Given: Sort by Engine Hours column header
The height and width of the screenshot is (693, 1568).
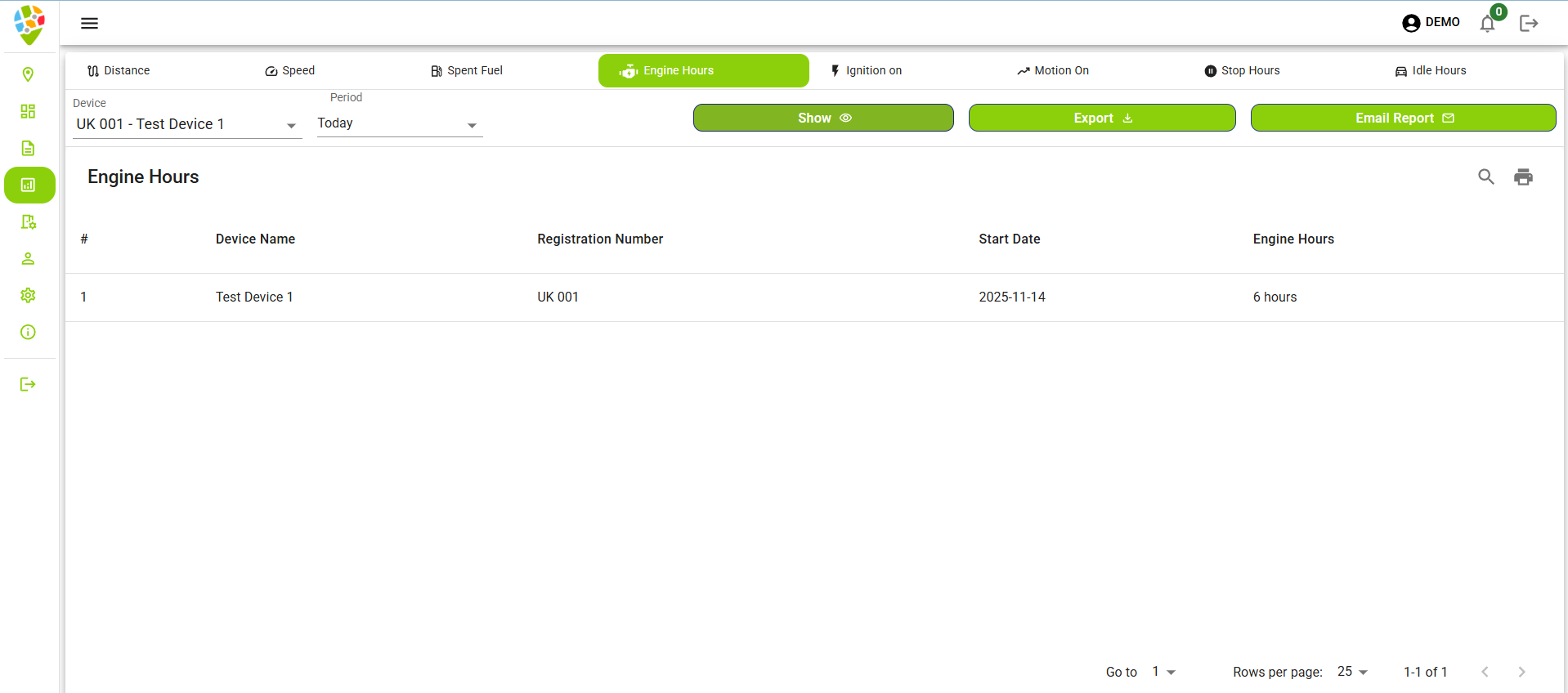Looking at the screenshot, I should click(1292, 239).
